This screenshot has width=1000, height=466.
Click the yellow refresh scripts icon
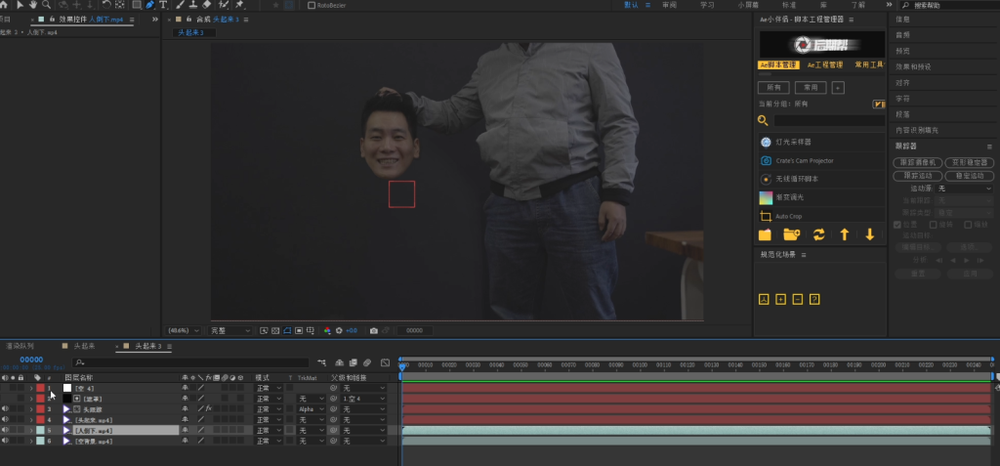click(818, 234)
